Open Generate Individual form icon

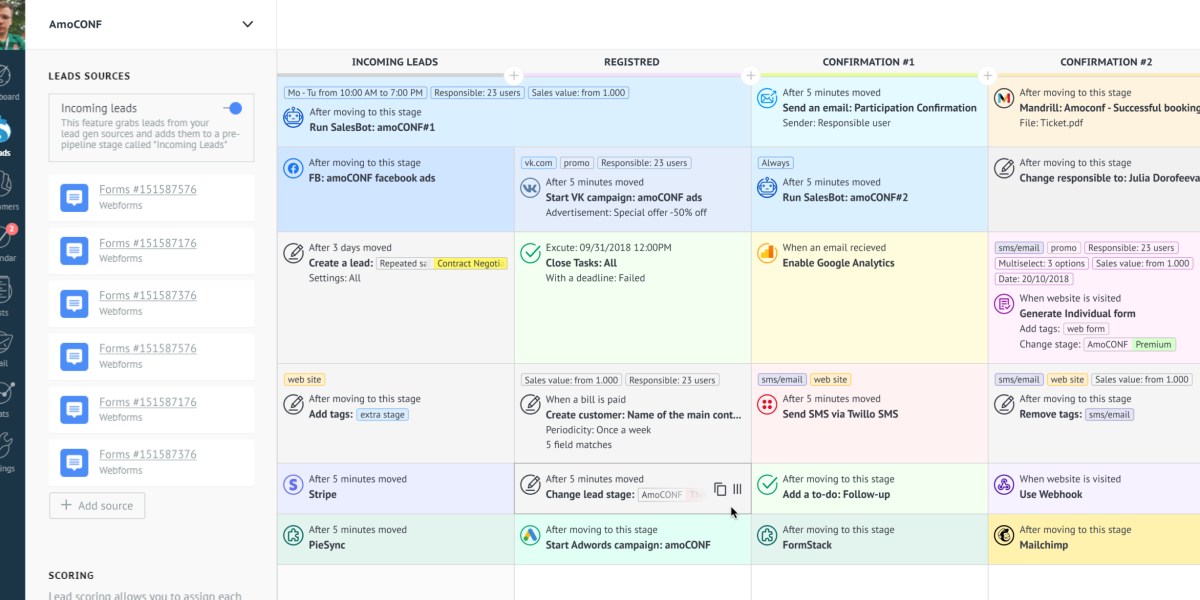point(1004,304)
